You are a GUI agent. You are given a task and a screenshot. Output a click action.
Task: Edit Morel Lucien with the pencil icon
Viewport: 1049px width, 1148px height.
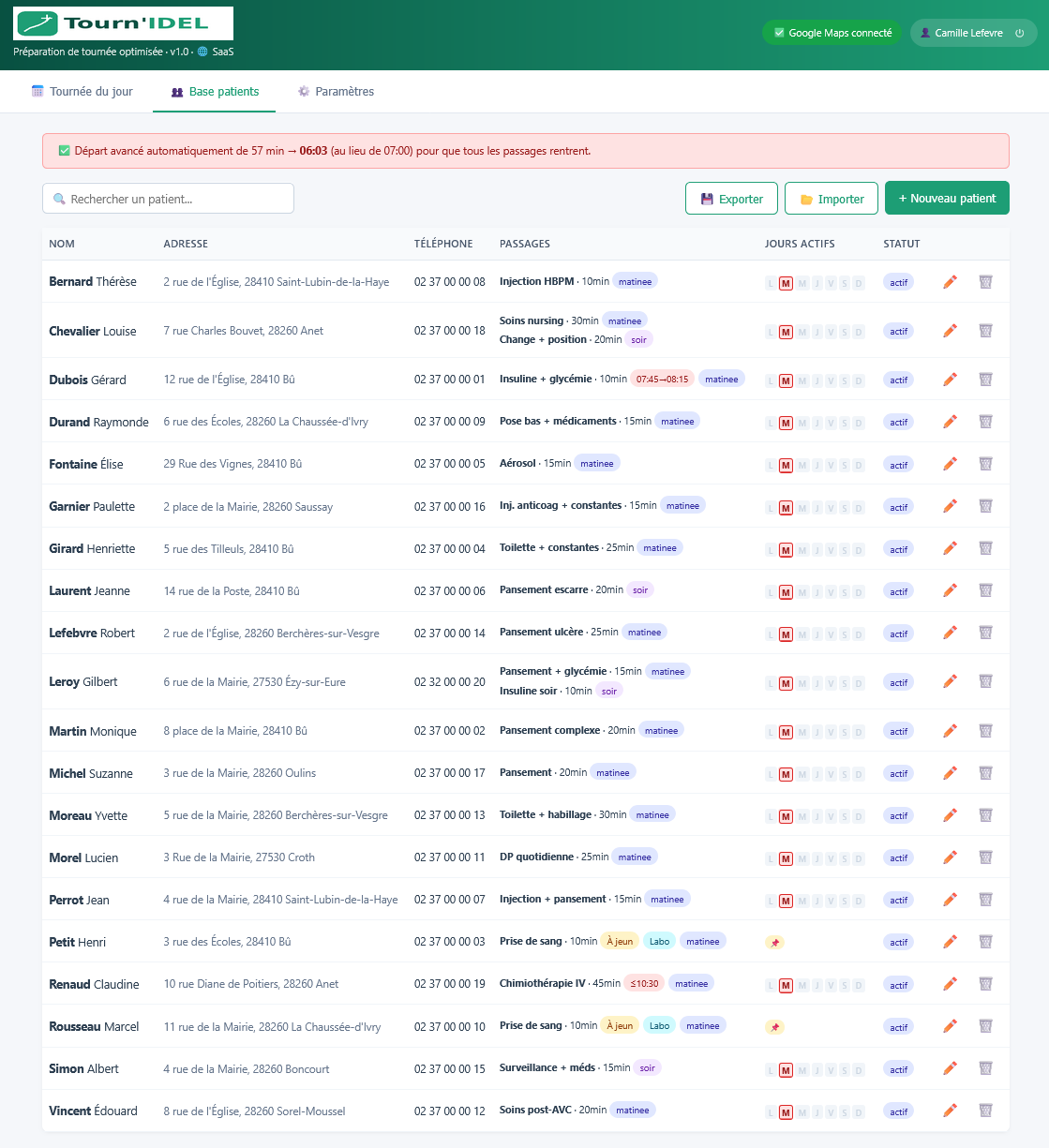click(x=950, y=857)
